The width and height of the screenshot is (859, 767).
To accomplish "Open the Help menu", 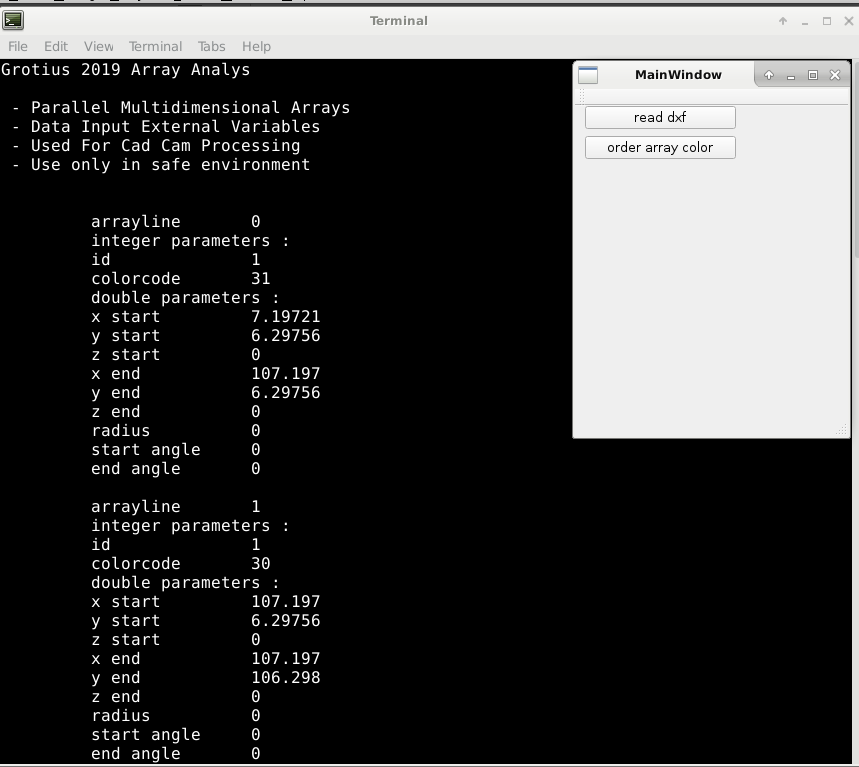I will pos(256,47).
